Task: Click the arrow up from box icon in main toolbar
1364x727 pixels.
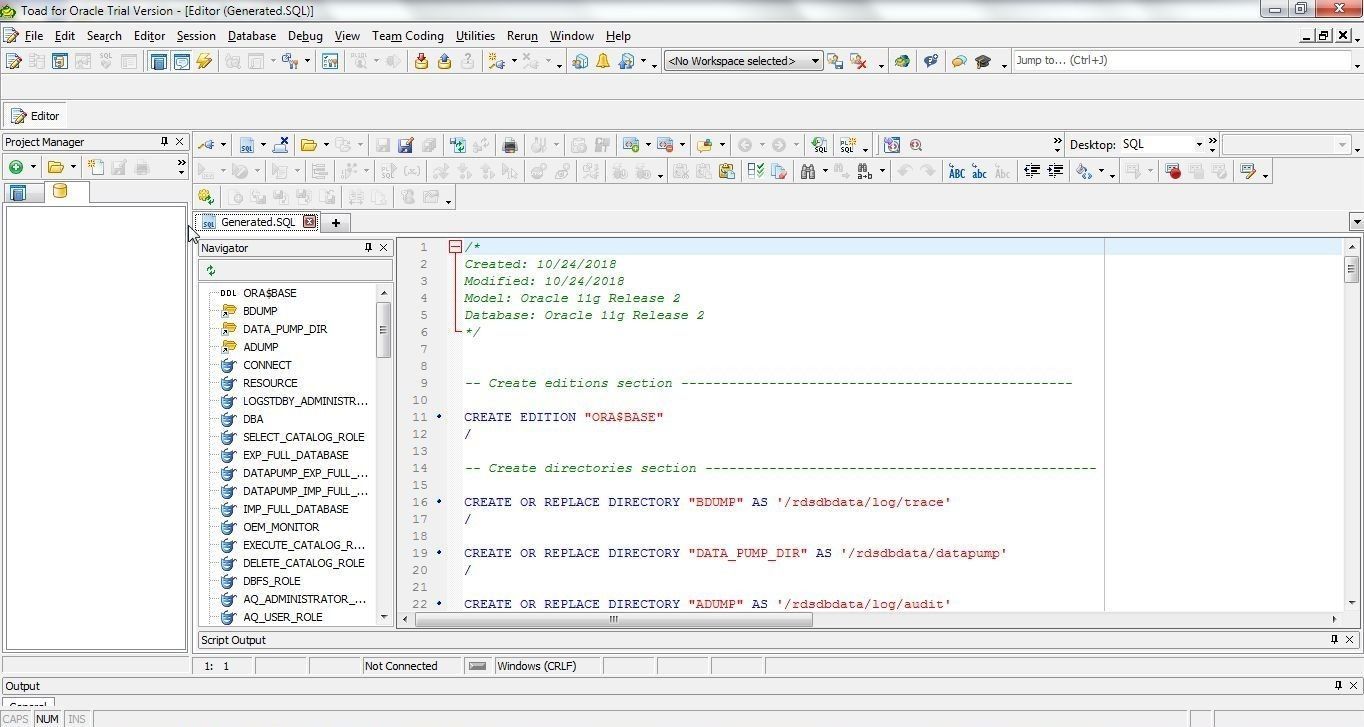Action: (444, 61)
